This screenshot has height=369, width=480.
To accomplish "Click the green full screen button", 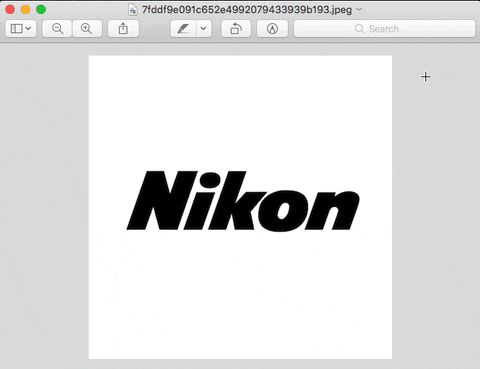I will (x=41, y=9).
